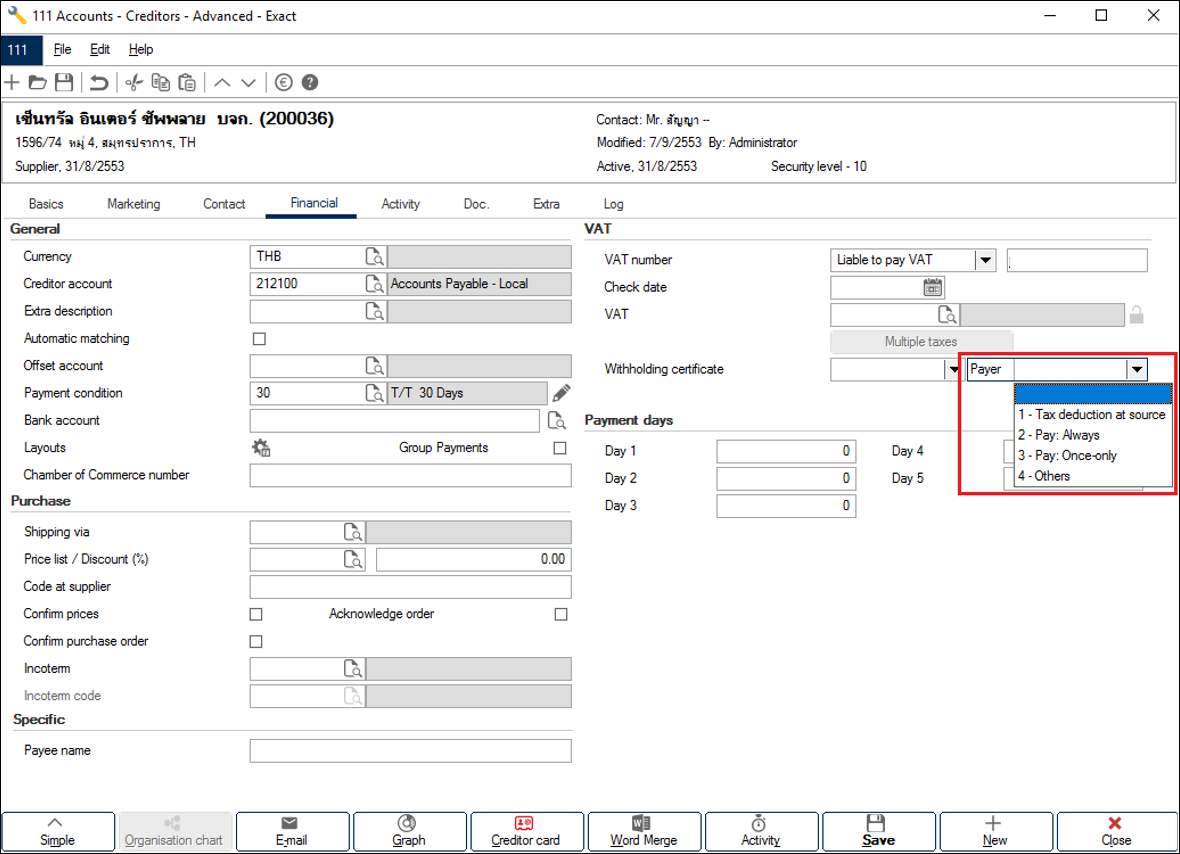Browse Creditor account lookup icon
Image resolution: width=1180 pixels, height=854 pixels.
point(375,284)
